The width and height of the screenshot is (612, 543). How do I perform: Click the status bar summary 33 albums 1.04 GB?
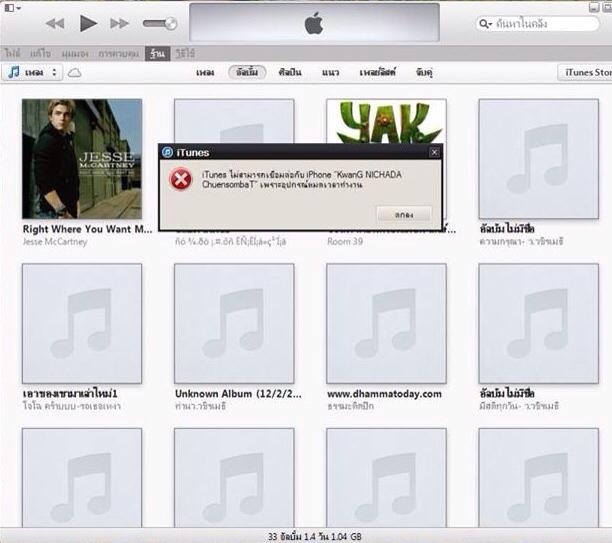click(315, 537)
